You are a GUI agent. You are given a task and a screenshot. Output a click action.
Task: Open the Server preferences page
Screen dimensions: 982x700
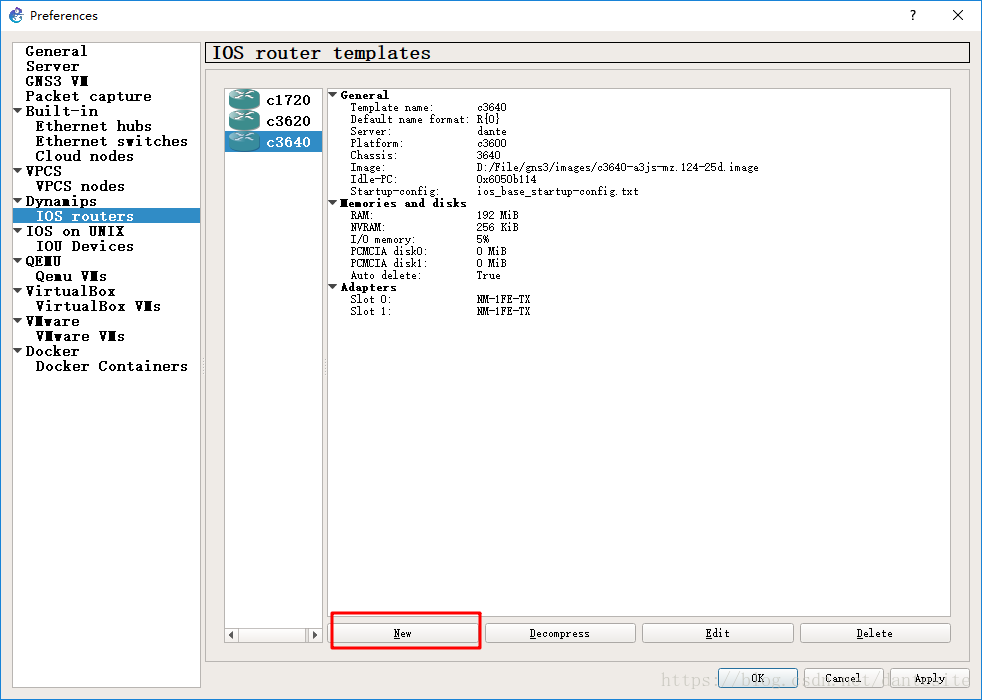[x=53, y=66]
